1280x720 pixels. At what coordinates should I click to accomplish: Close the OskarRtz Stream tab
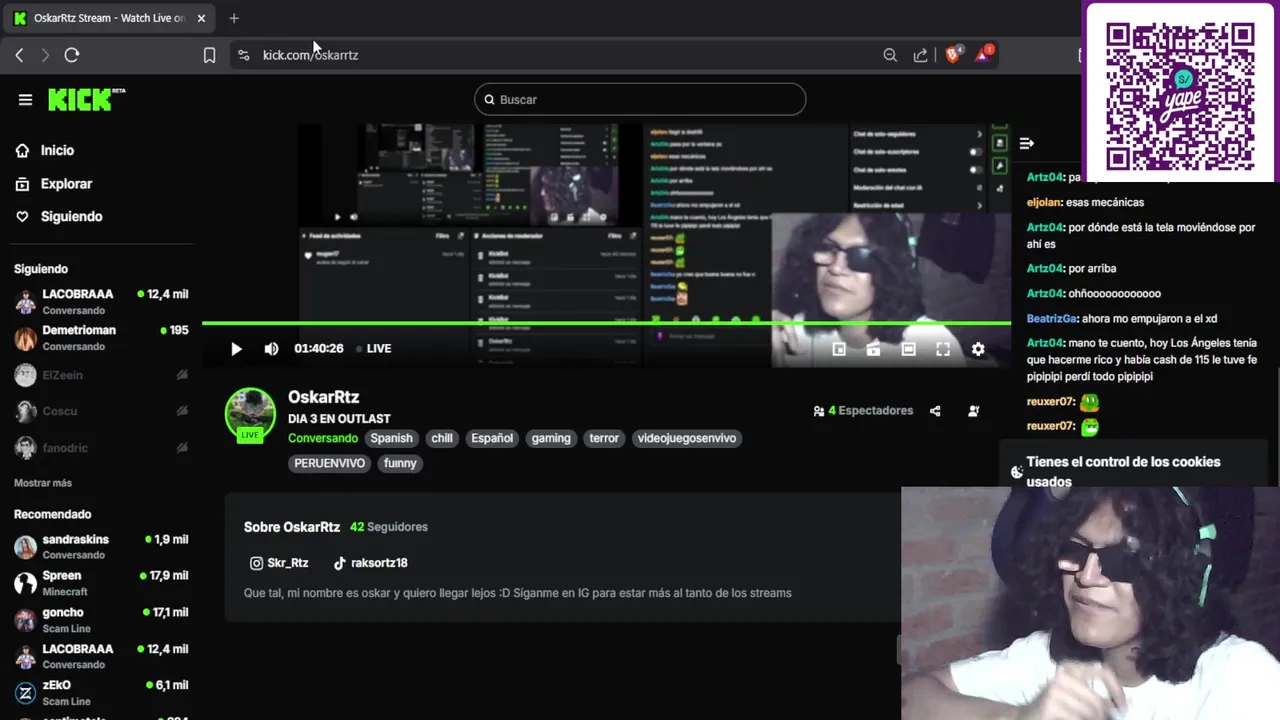pyautogui.click(x=201, y=18)
